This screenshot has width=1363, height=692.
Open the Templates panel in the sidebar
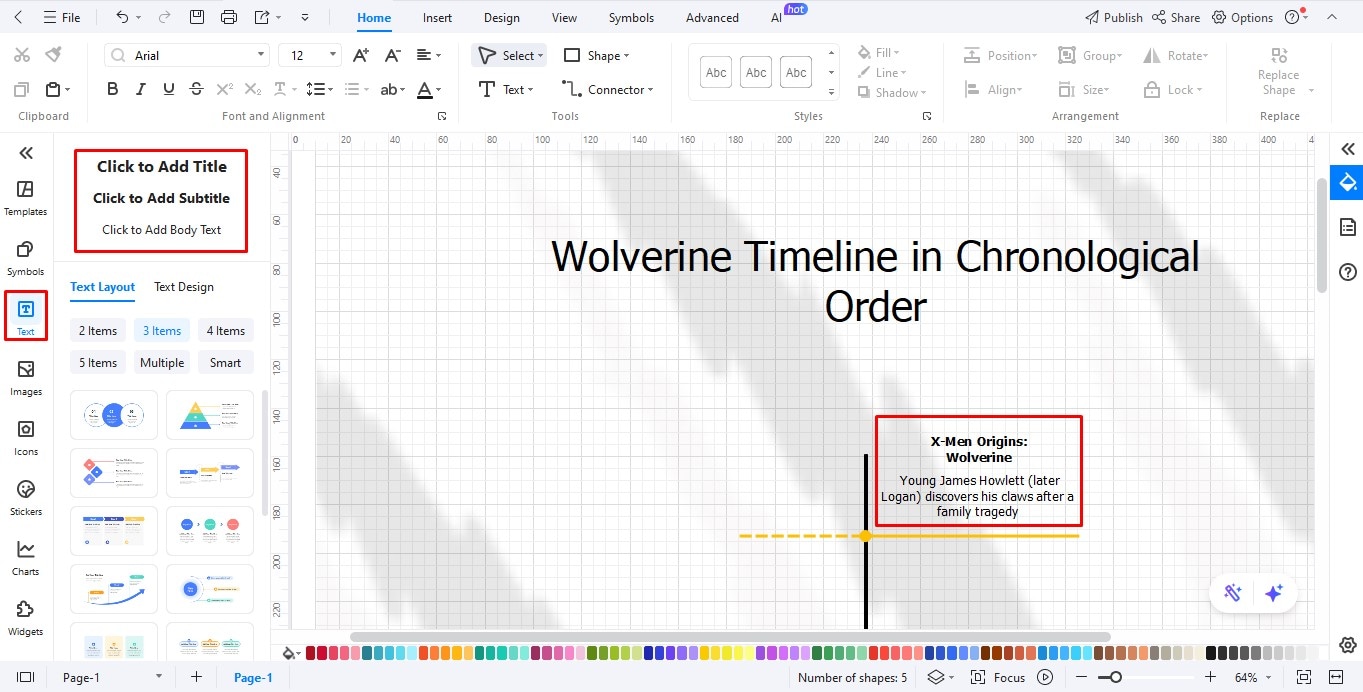[26, 197]
